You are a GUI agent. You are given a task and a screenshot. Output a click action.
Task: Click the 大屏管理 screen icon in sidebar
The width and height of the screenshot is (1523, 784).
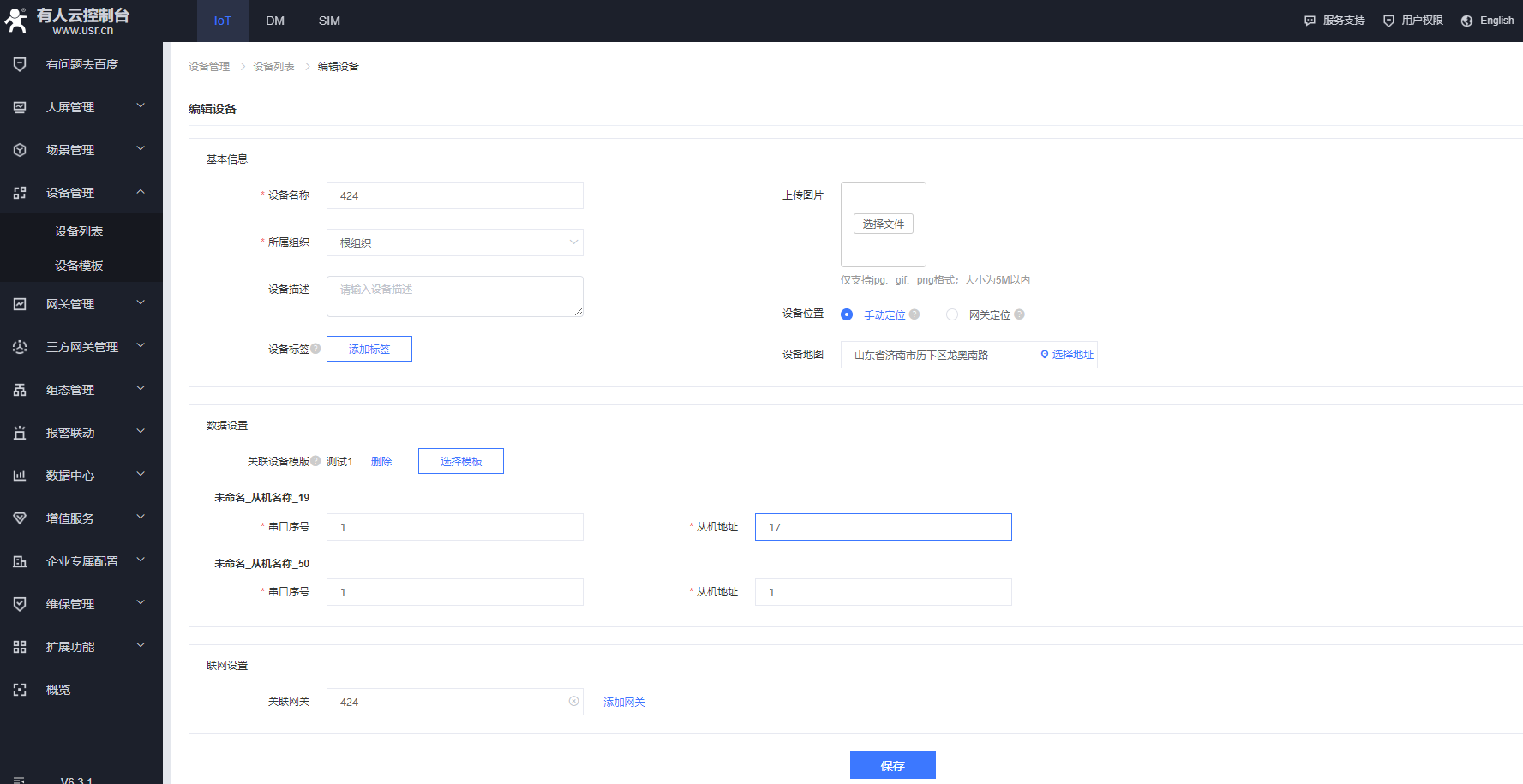(20, 107)
